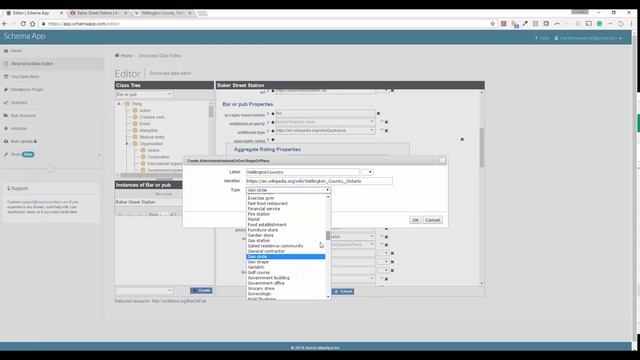
Task: Select Creative work in the Class Tree
Action: point(152,117)
